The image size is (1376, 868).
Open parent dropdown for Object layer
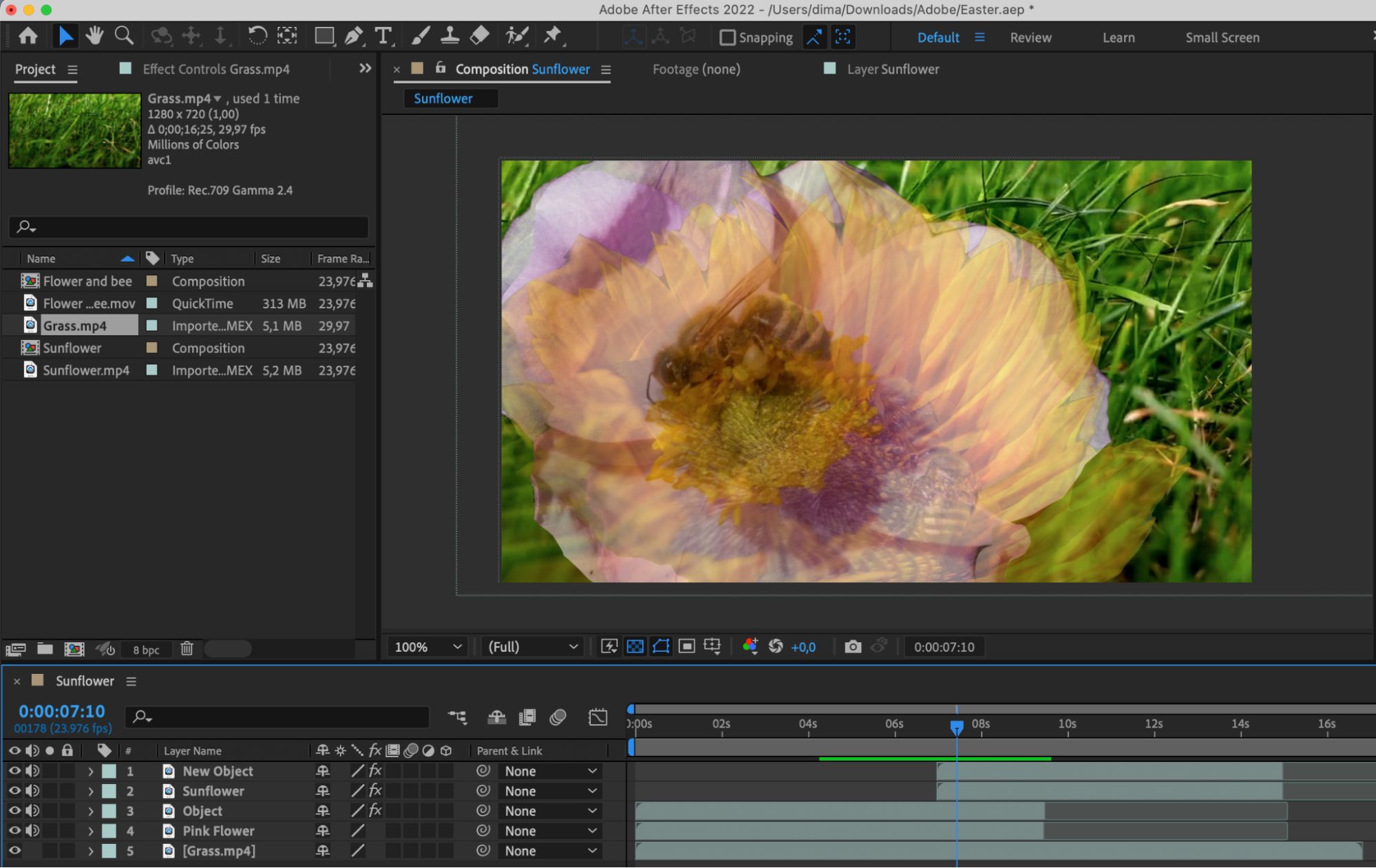550,812
